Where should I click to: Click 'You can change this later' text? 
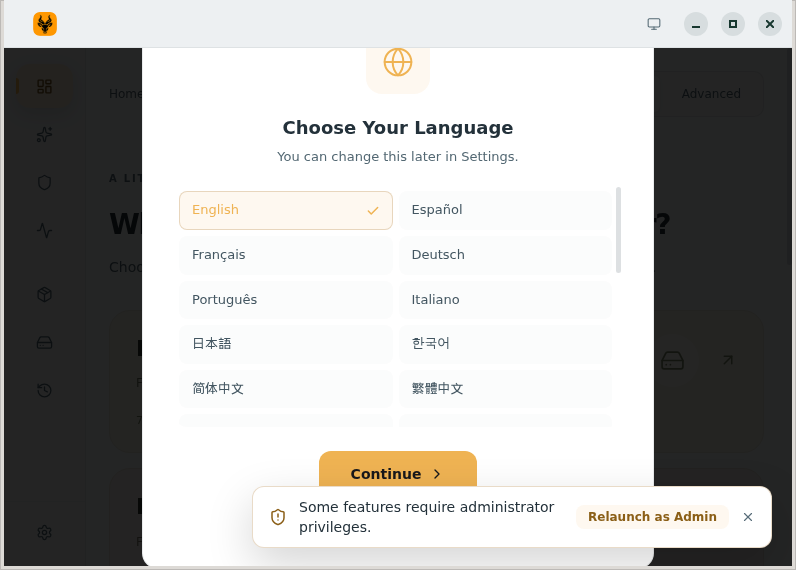click(398, 157)
